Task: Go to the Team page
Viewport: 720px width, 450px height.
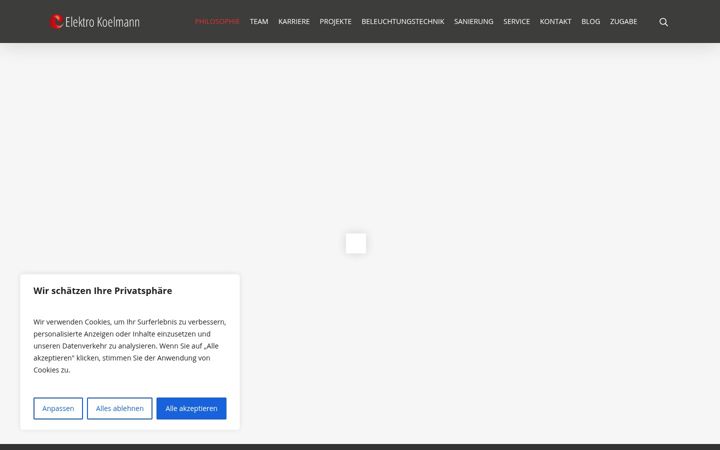Action: tap(259, 22)
